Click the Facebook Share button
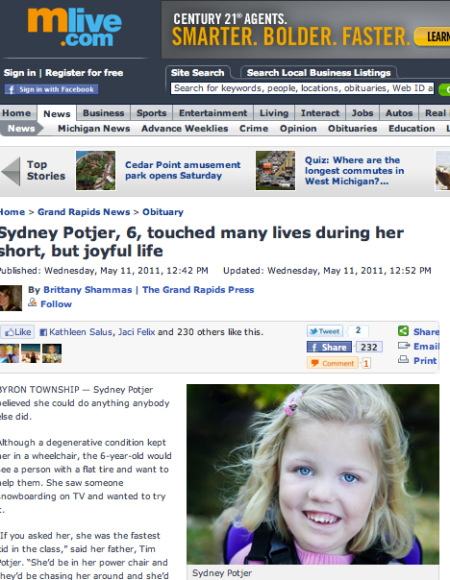The image size is (450, 580). [x=329, y=347]
